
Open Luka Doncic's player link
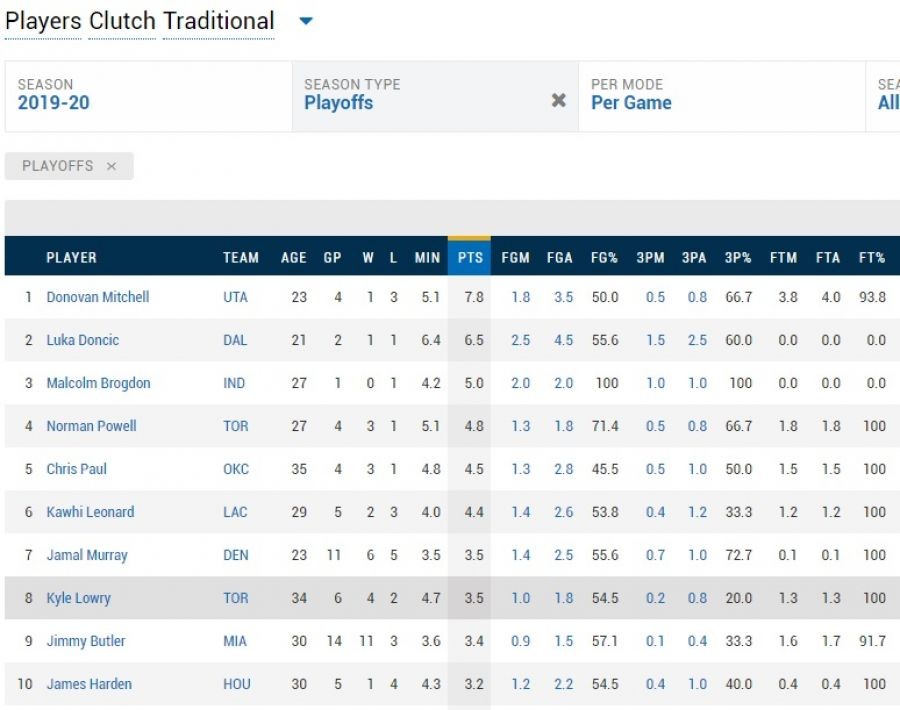point(82,340)
